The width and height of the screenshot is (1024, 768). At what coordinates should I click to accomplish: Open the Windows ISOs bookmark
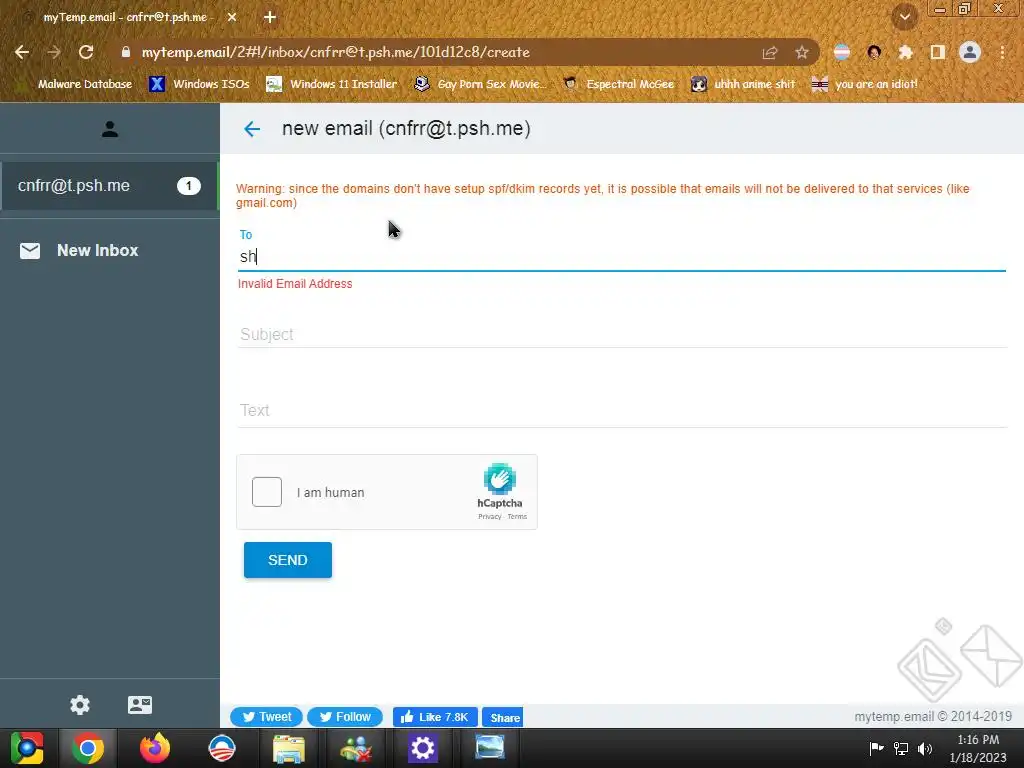click(200, 84)
